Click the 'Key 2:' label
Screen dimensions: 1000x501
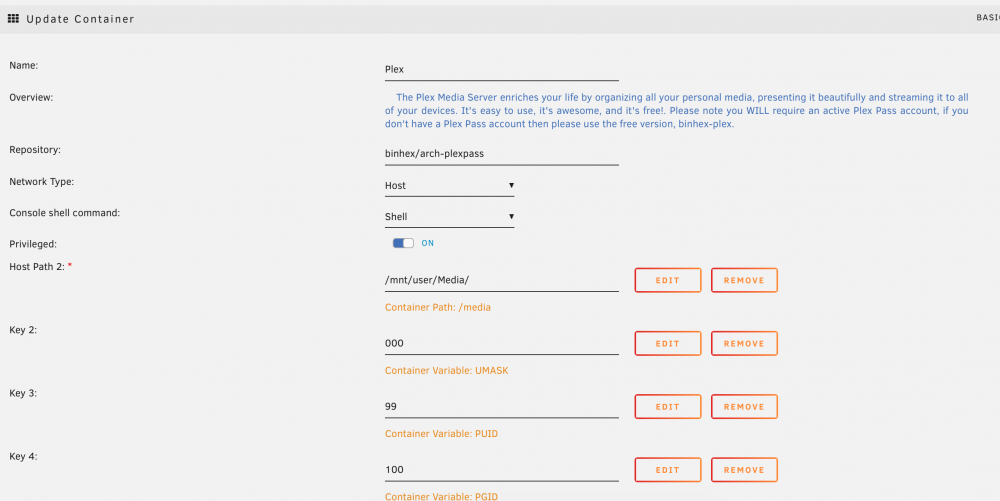click(23, 330)
